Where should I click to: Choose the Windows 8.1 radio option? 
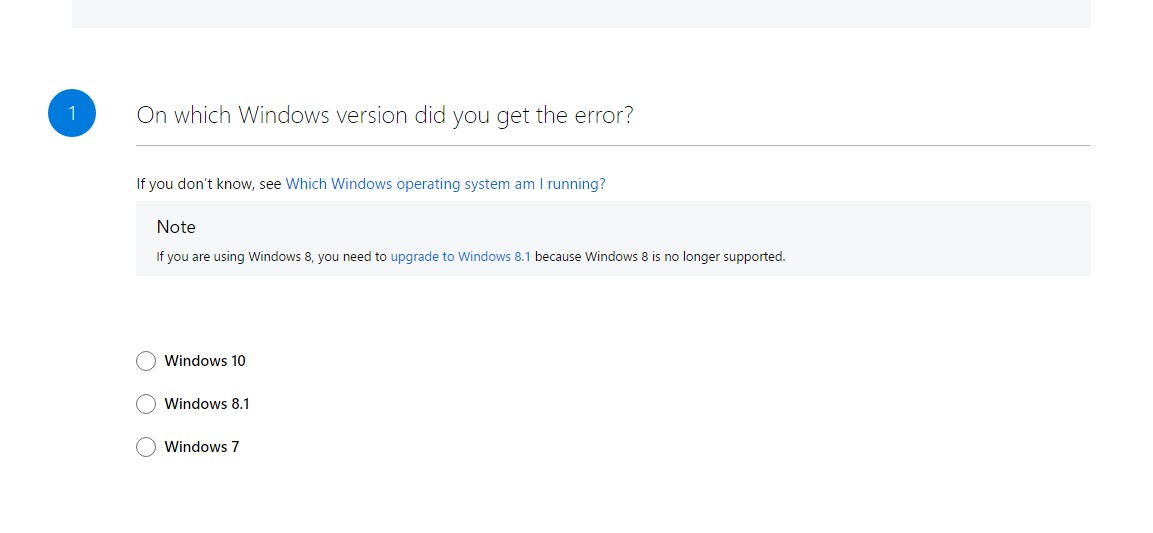(146, 404)
